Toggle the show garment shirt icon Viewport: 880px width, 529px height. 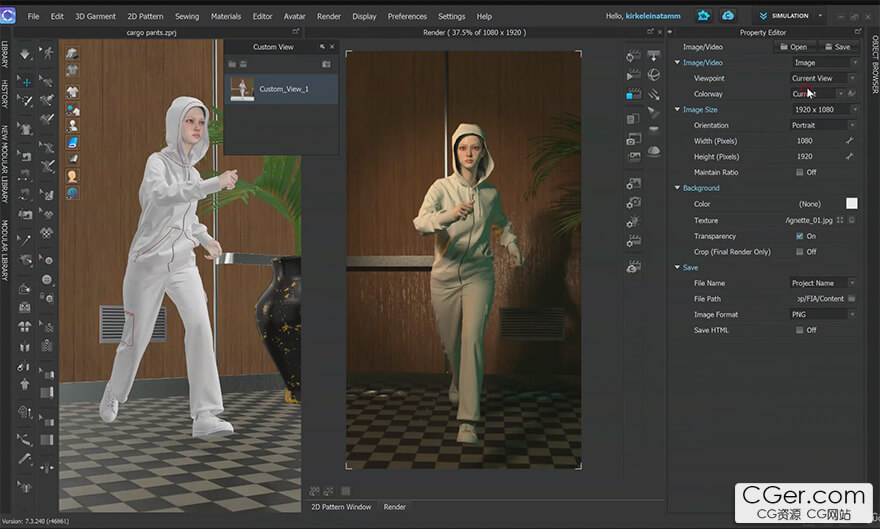pyautogui.click(x=72, y=91)
